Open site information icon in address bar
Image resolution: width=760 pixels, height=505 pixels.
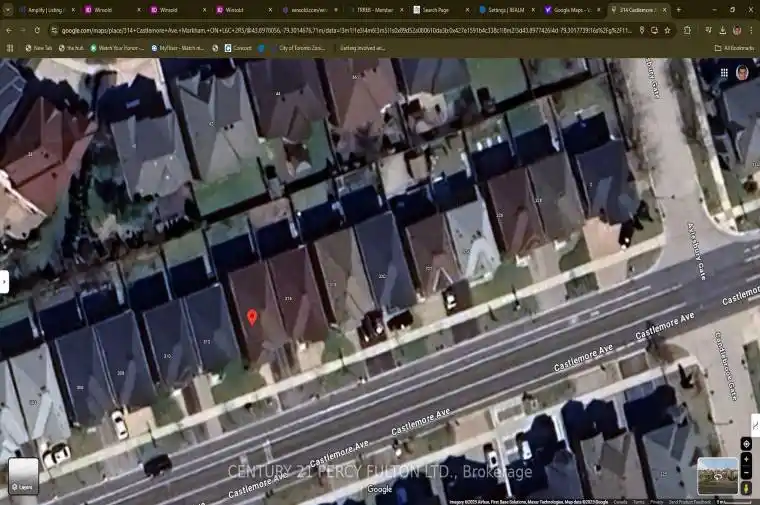click(x=54, y=31)
